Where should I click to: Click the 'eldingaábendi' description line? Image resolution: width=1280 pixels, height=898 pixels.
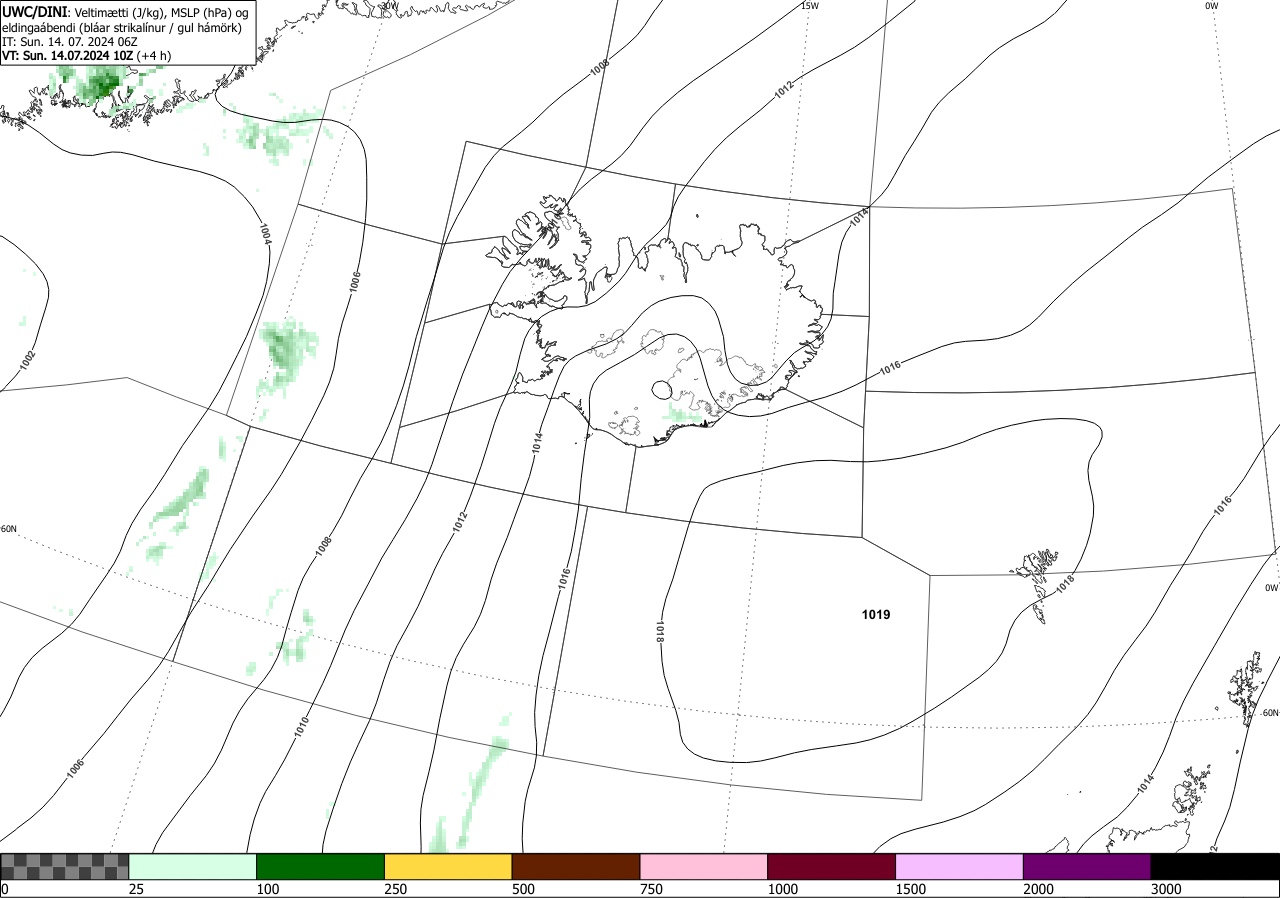pyautogui.click(x=121, y=28)
